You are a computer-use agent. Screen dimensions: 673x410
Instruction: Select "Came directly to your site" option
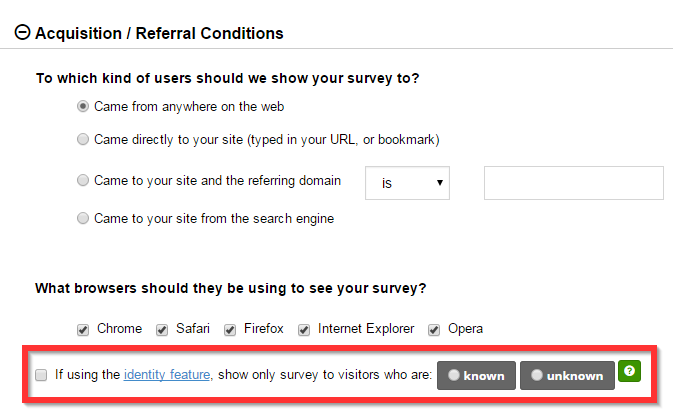click(83, 140)
